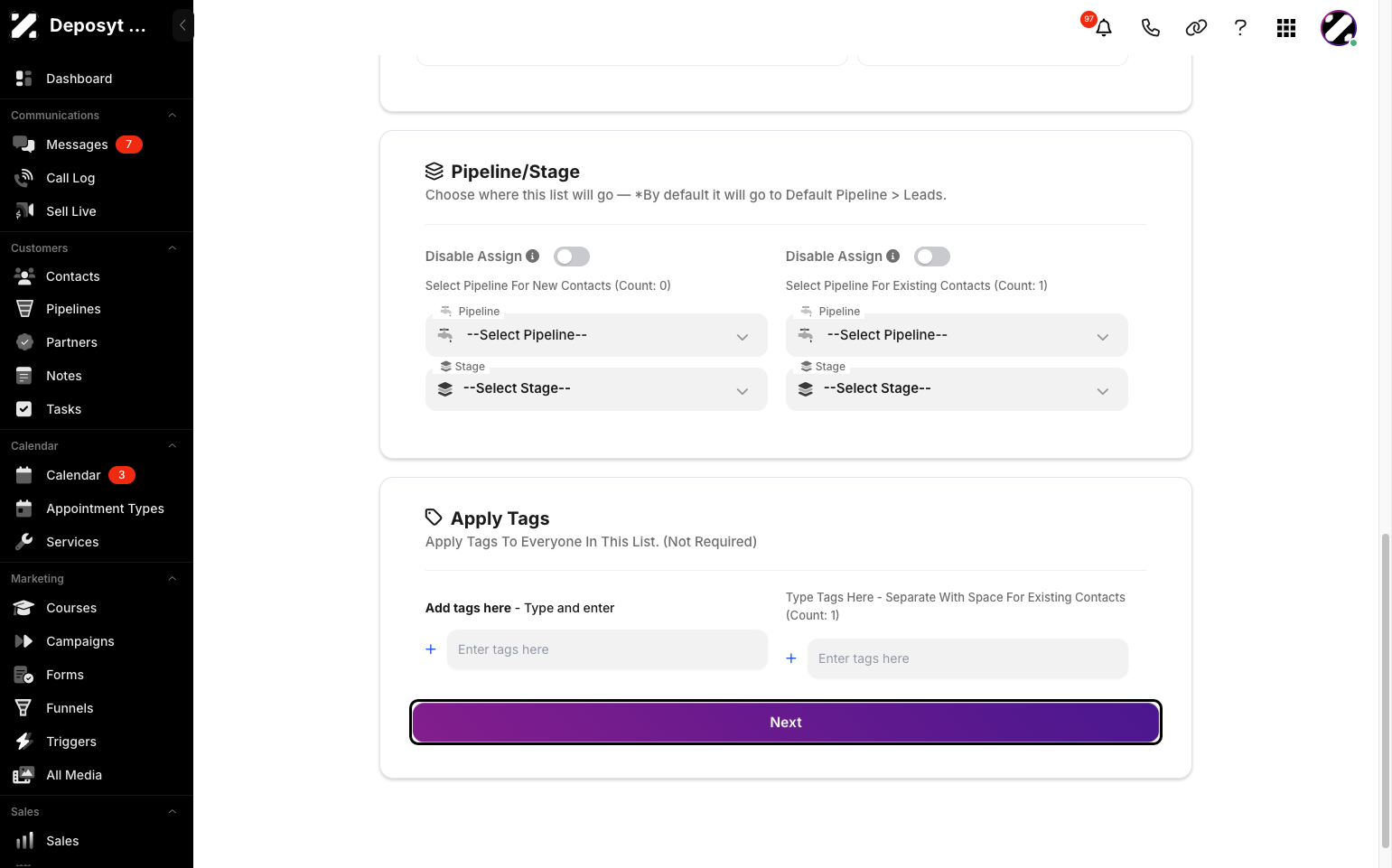This screenshot has width=1392, height=868.
Task: Toggle Disable Assign for existing contacts
Action: pos(932,257)
